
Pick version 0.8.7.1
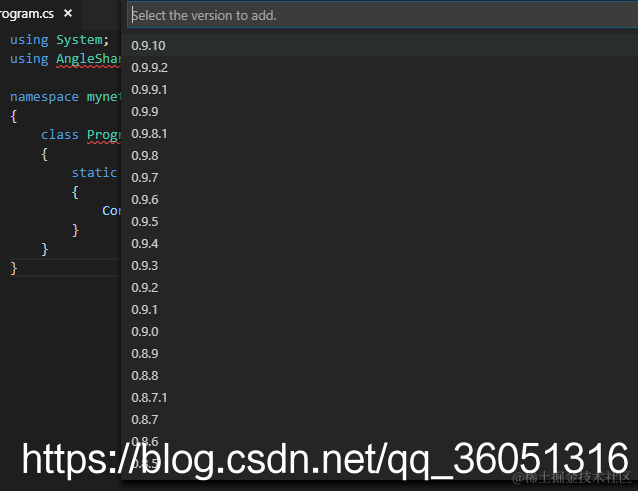(380, 397)
